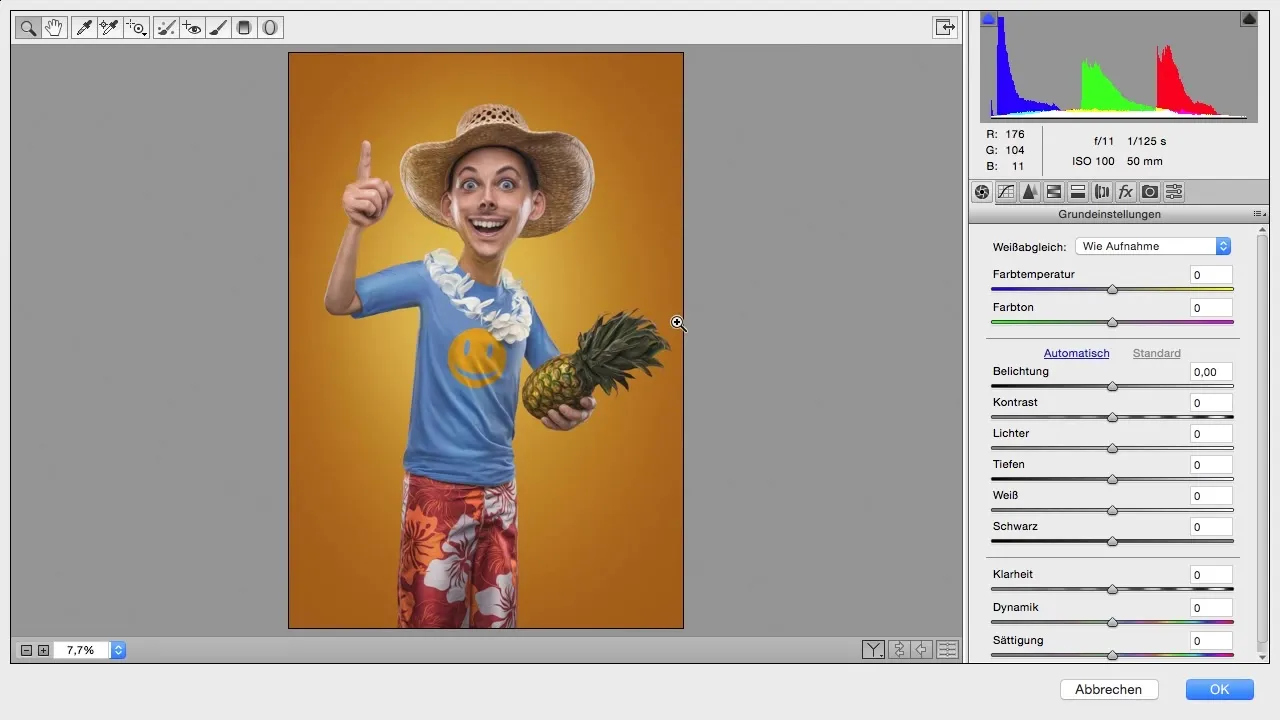The image size is (1280, 720).
Task: Select the Zoom tool in the toolbar
Action: coord(28,28)
